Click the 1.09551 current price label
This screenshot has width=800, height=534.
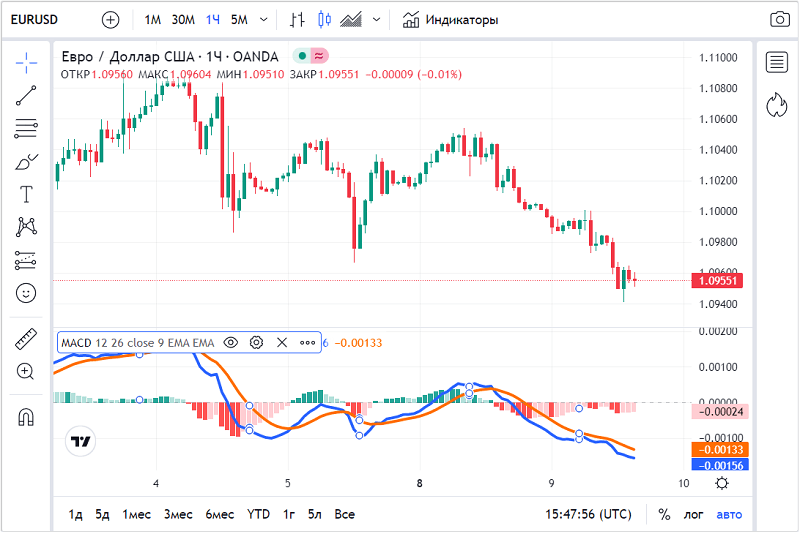tap(717, 281)
